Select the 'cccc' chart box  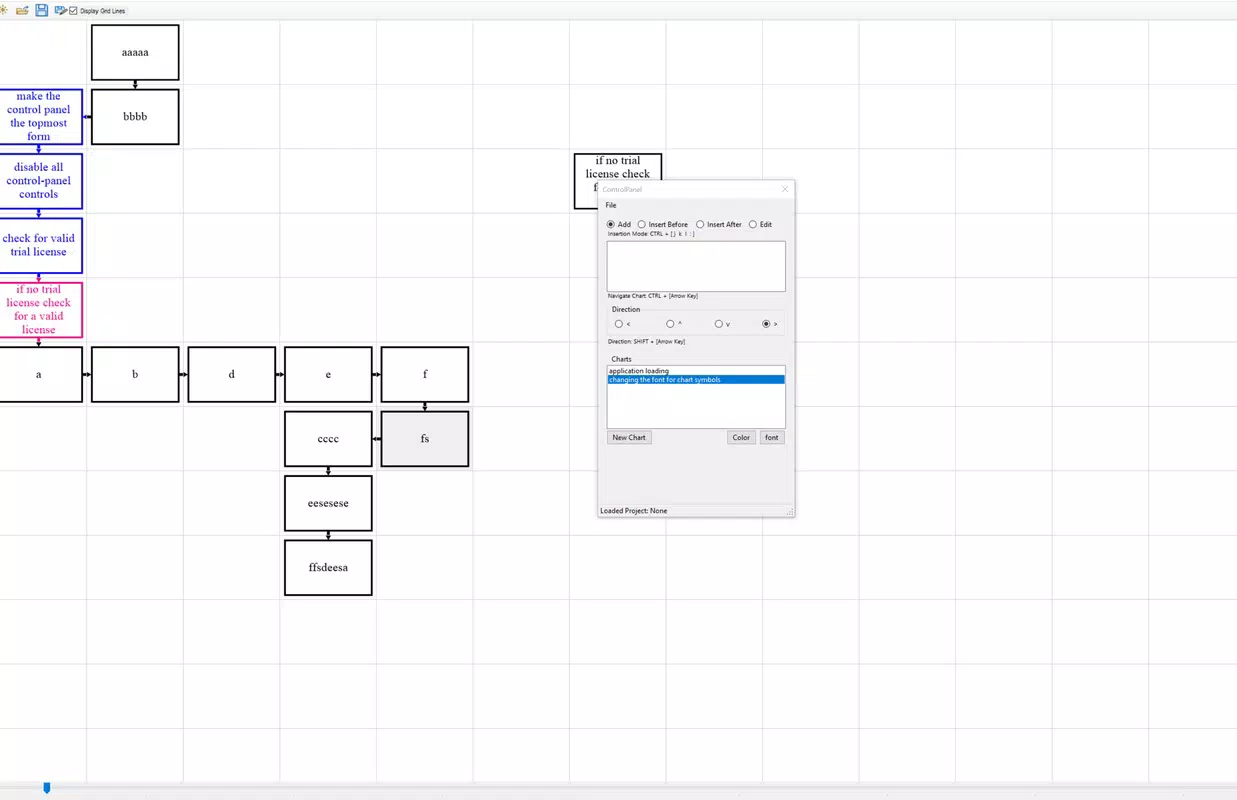328,438
